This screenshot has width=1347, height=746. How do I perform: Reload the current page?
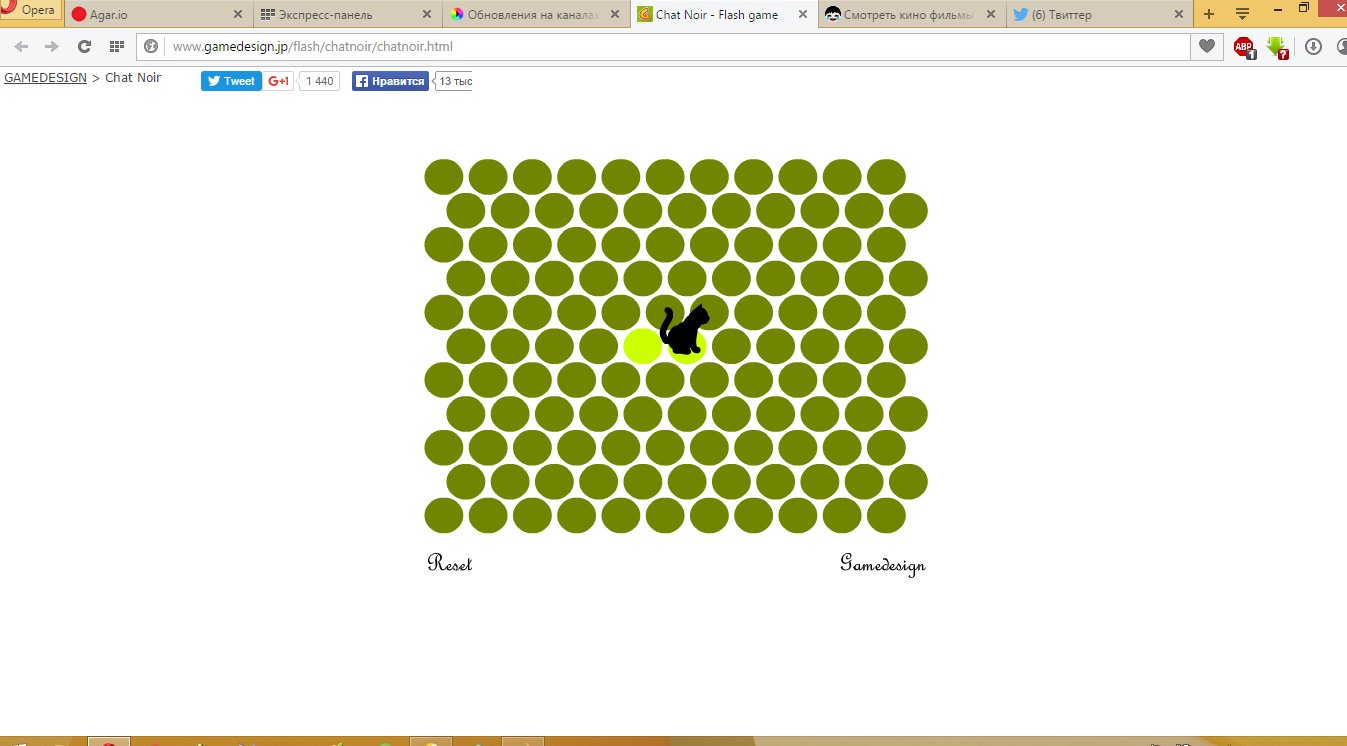pyautogui.click(x=85, y=46)
